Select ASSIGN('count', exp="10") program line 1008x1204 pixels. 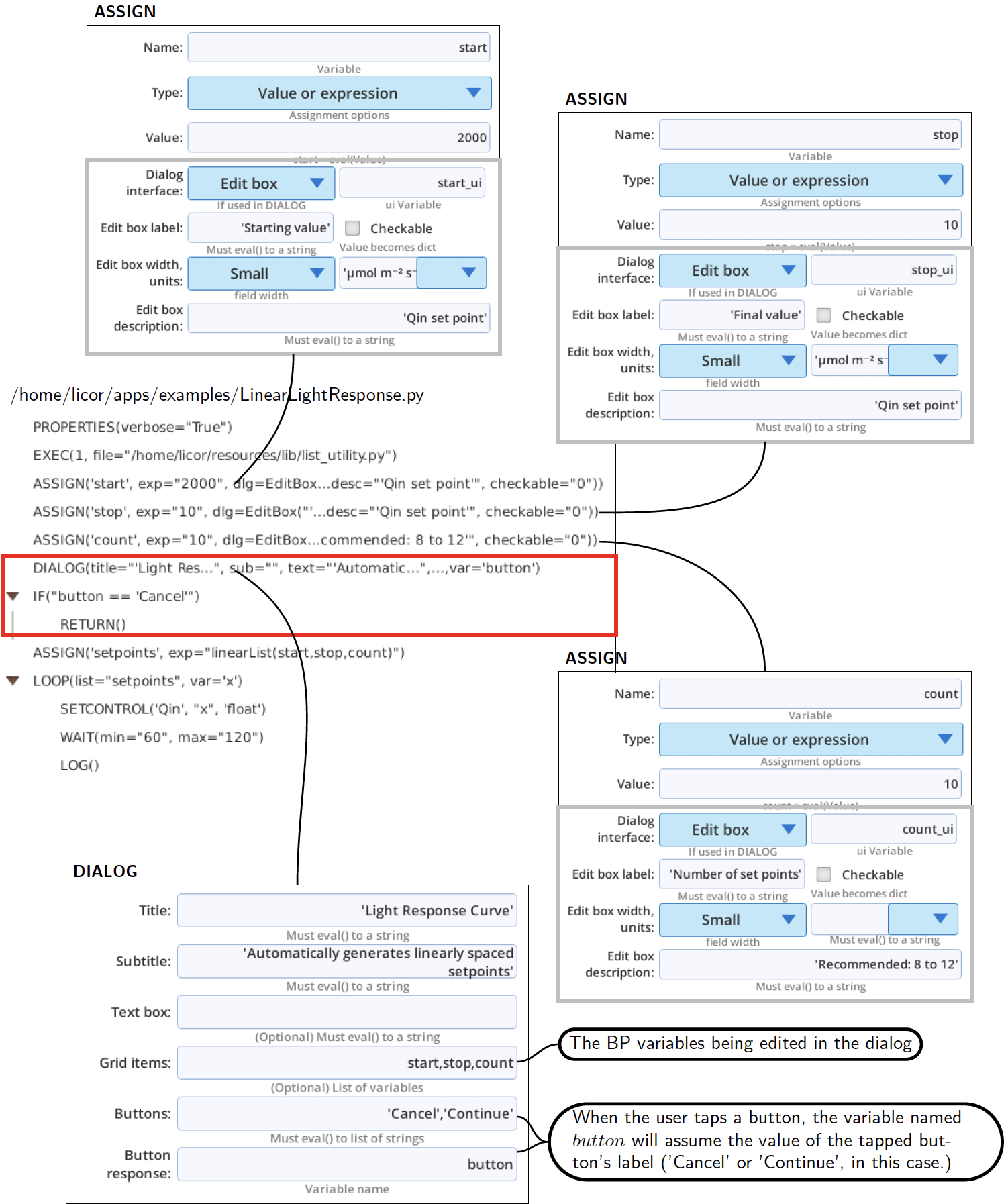pyautogui.click(x=315, y=540)
